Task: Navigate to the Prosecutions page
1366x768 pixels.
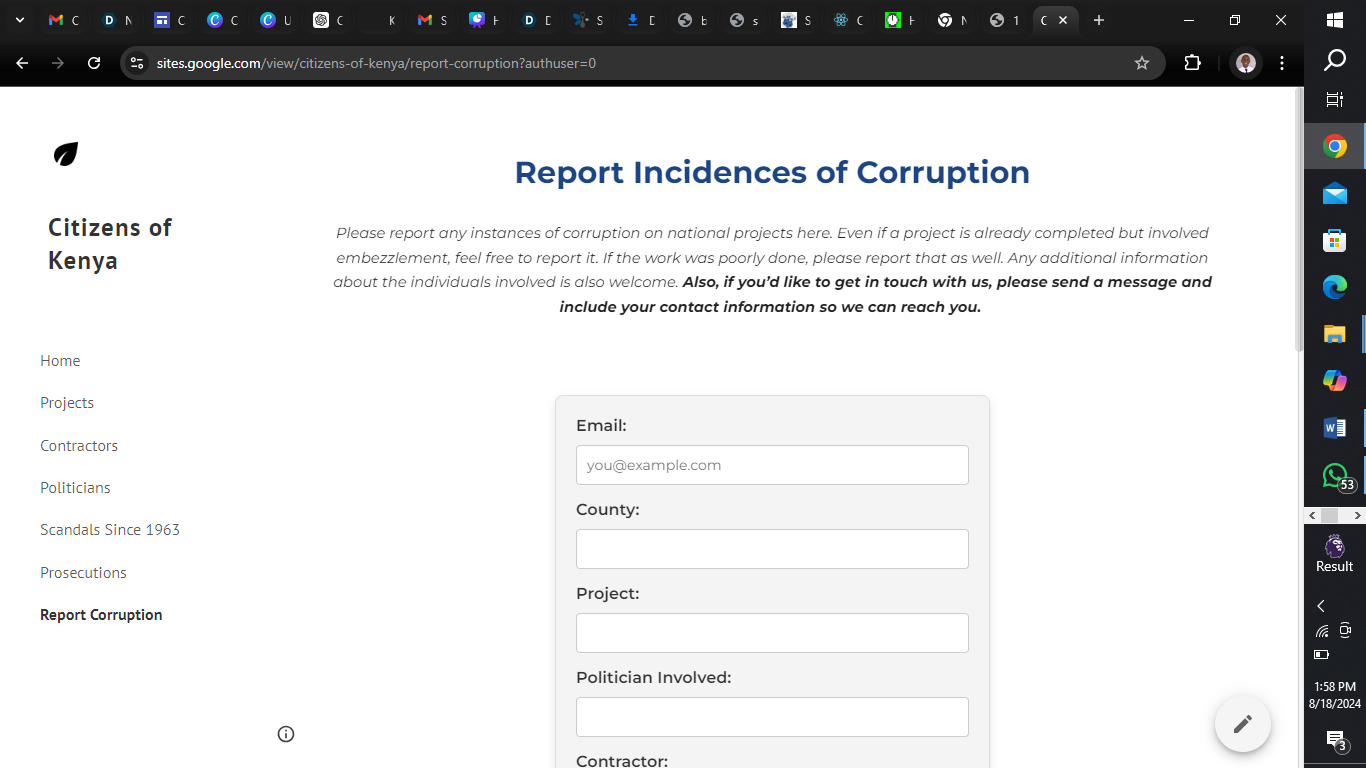Action: (x=83, y=572)
